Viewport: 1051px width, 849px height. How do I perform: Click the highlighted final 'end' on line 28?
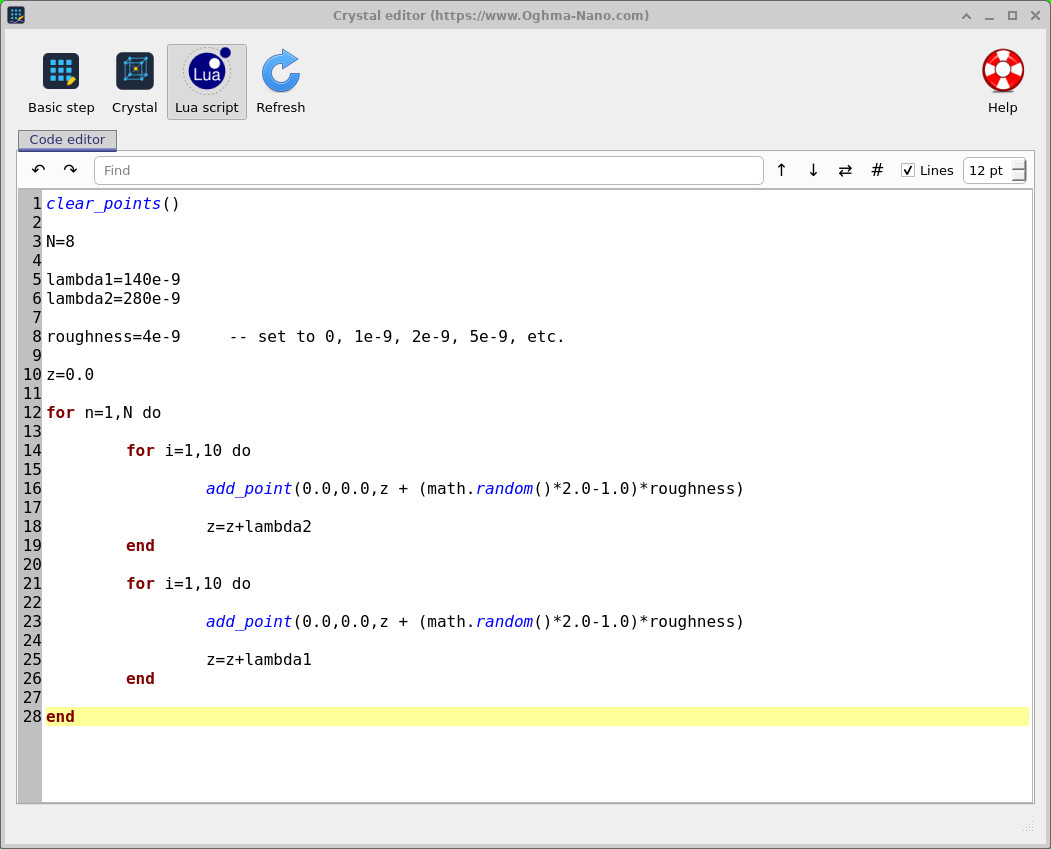[x=60, y=716]
